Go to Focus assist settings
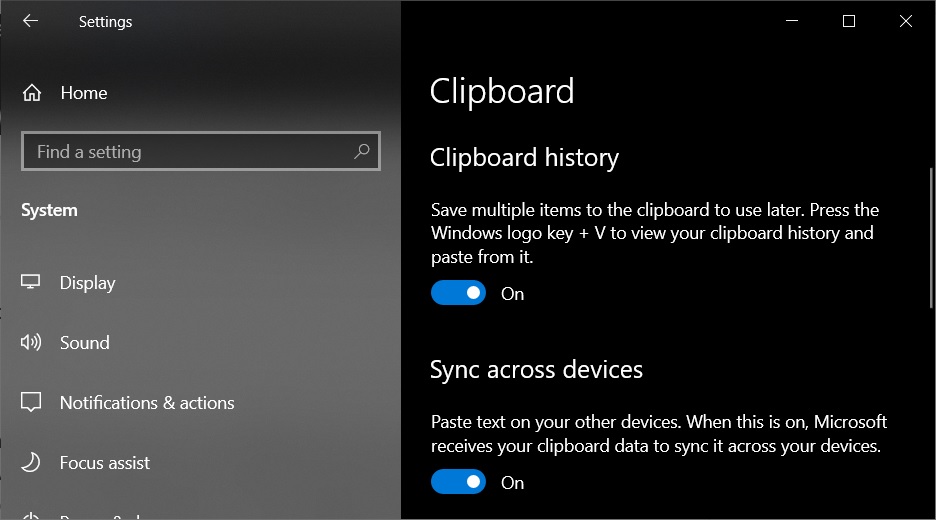This screenshot has height=520, width=936. 105,463
